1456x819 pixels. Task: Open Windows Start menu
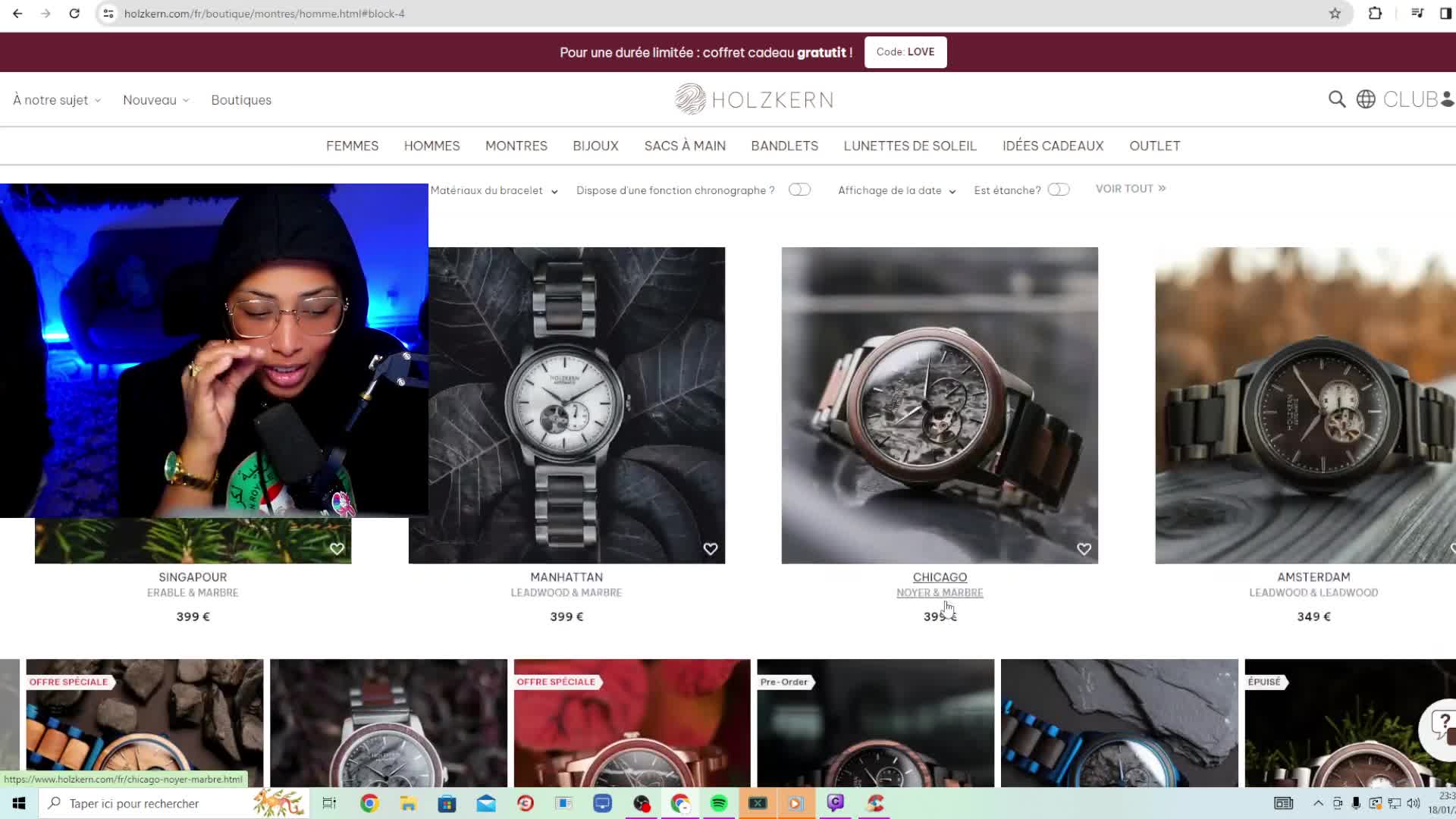point(19,803)
